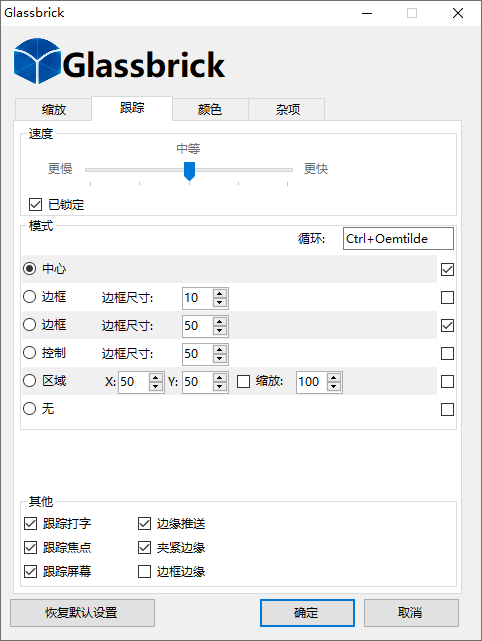482x641 pixels.
Task: Untick the cycle checkbox in the 边框 size-50 row
Action: (x=447, y=325)
